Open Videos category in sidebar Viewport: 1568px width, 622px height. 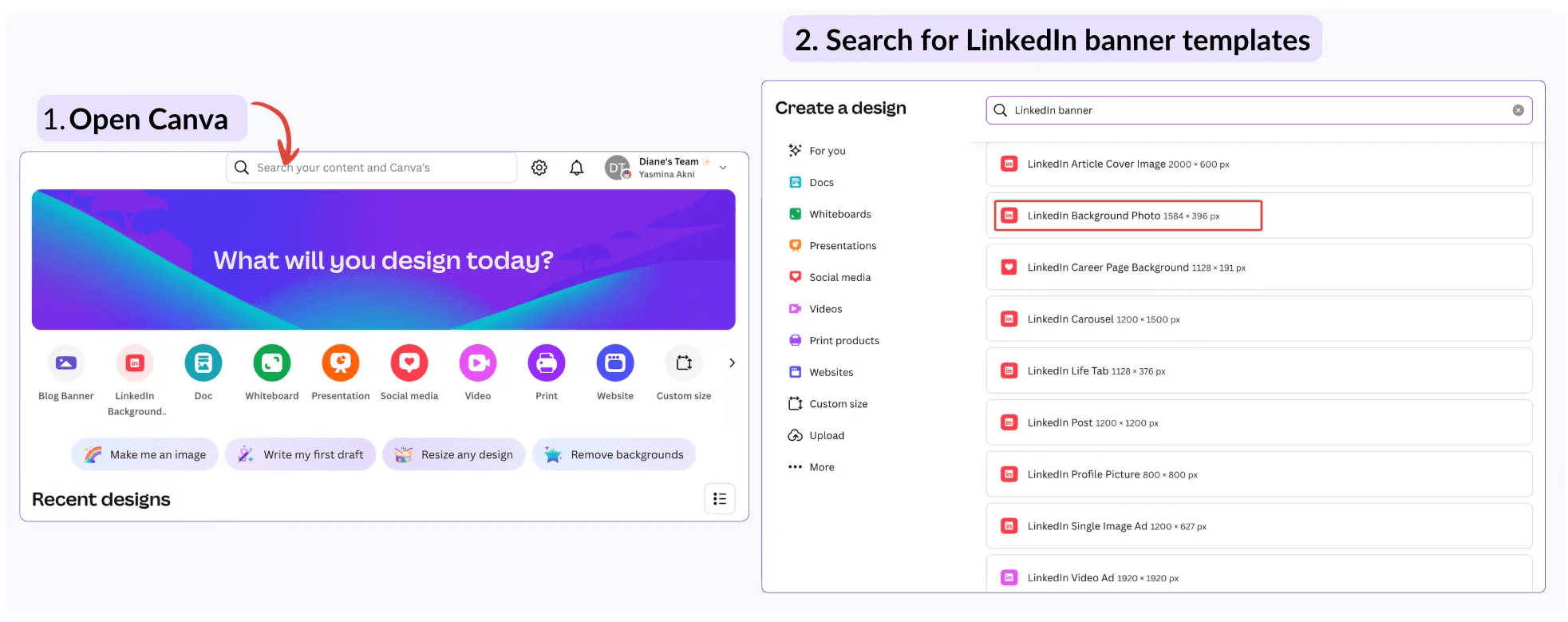pyautogui.click(x=815, y=309)
